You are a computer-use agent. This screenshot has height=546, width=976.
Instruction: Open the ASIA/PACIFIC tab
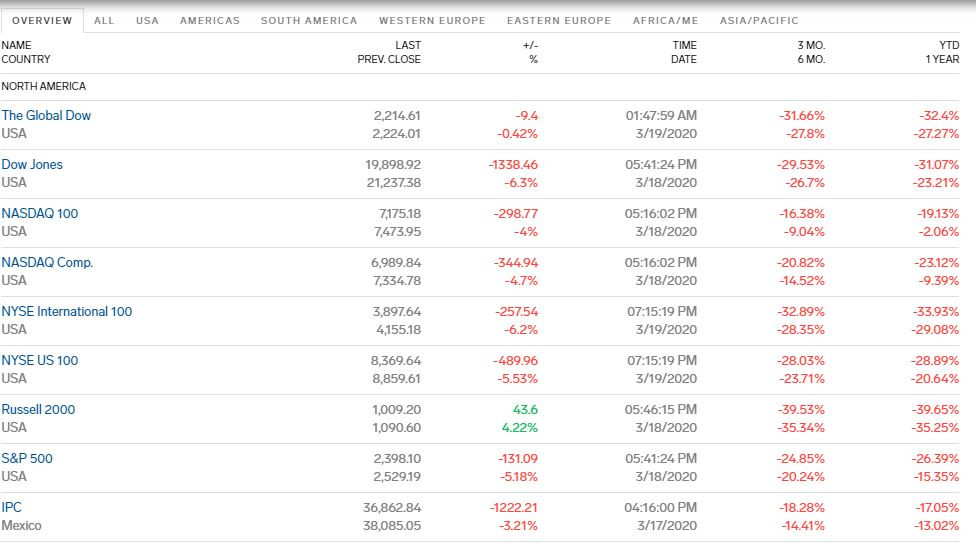[x=759, y=21]
